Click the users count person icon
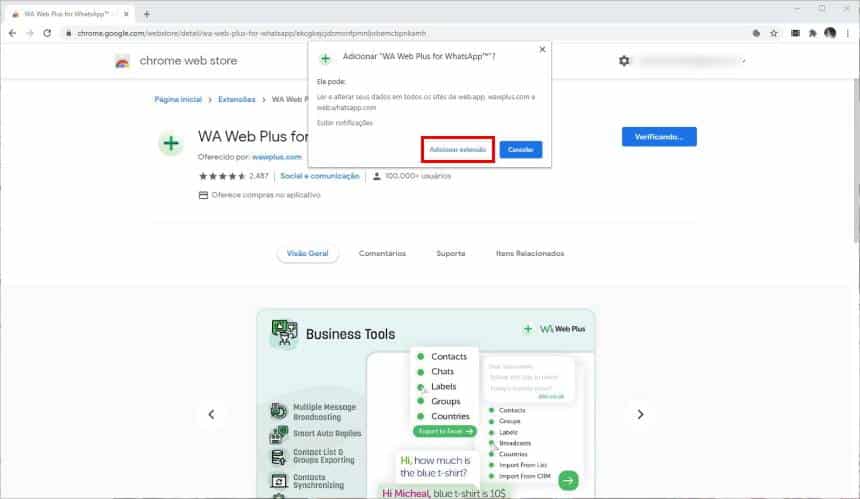The height and width of the screenshot is (499, 860). [x=377, y=176]
